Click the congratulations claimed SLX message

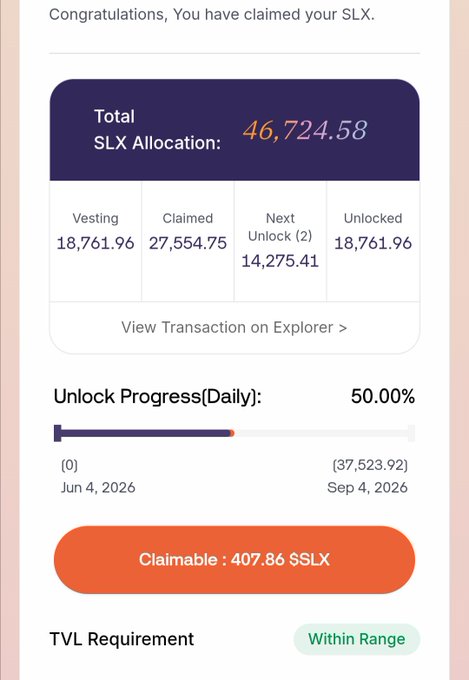pos(211,14)
